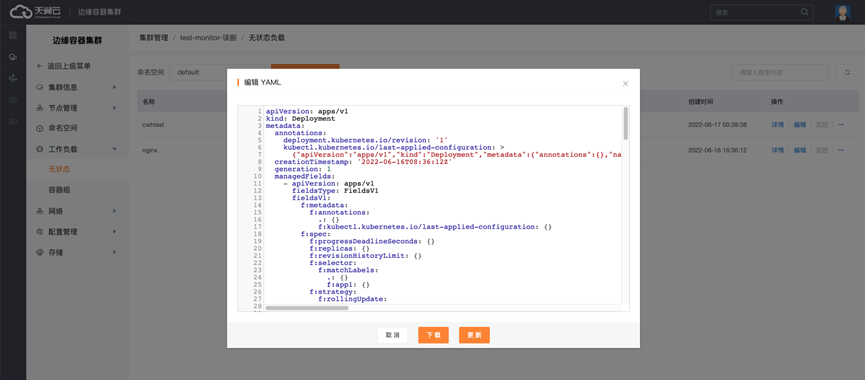
Task: Open 编辑 for cwhtest
Action: point(799,125)
